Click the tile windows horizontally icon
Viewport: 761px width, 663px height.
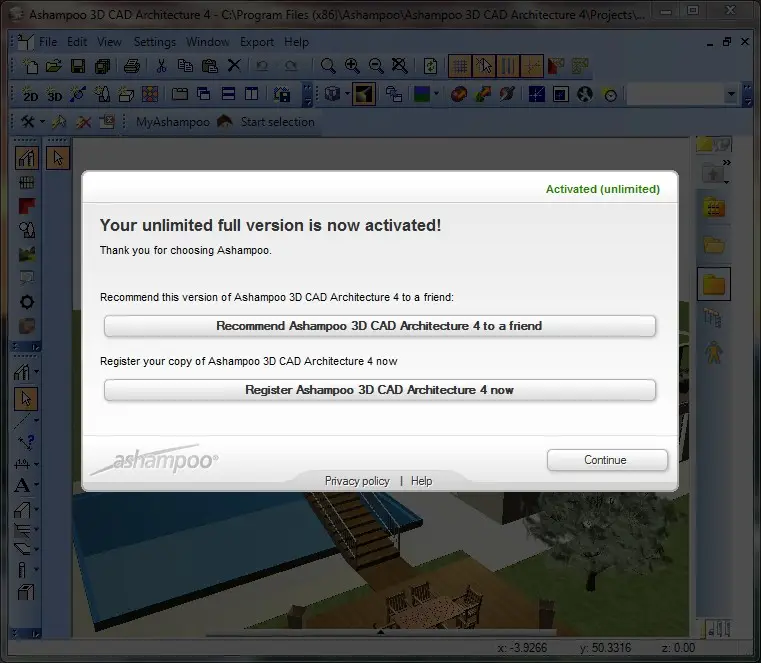228,94
